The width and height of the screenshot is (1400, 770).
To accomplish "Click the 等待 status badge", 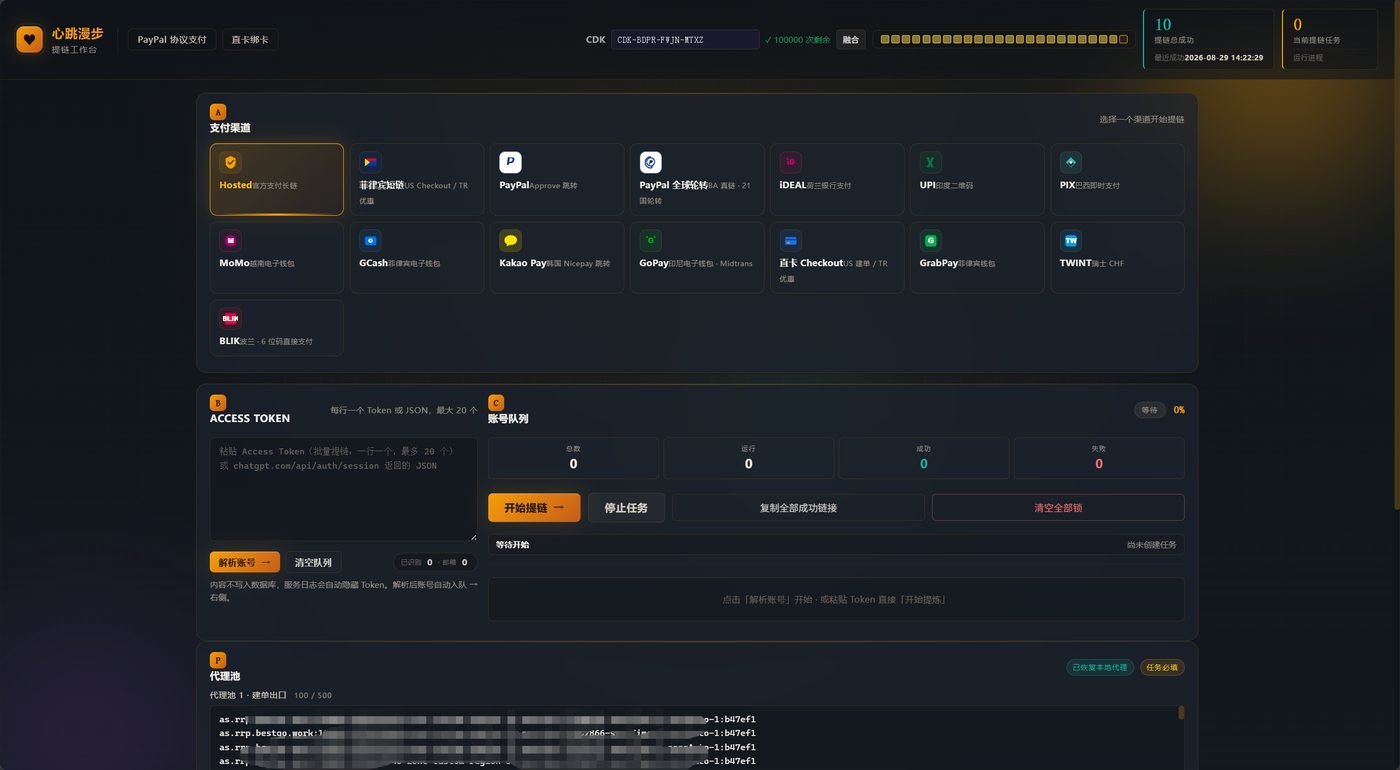I will pos(1150,410).
